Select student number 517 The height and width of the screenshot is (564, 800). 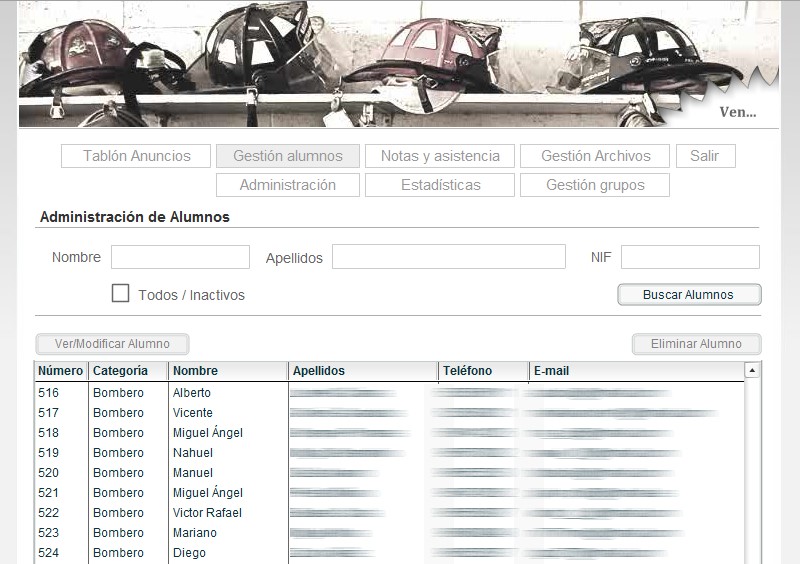coord(48,413)
